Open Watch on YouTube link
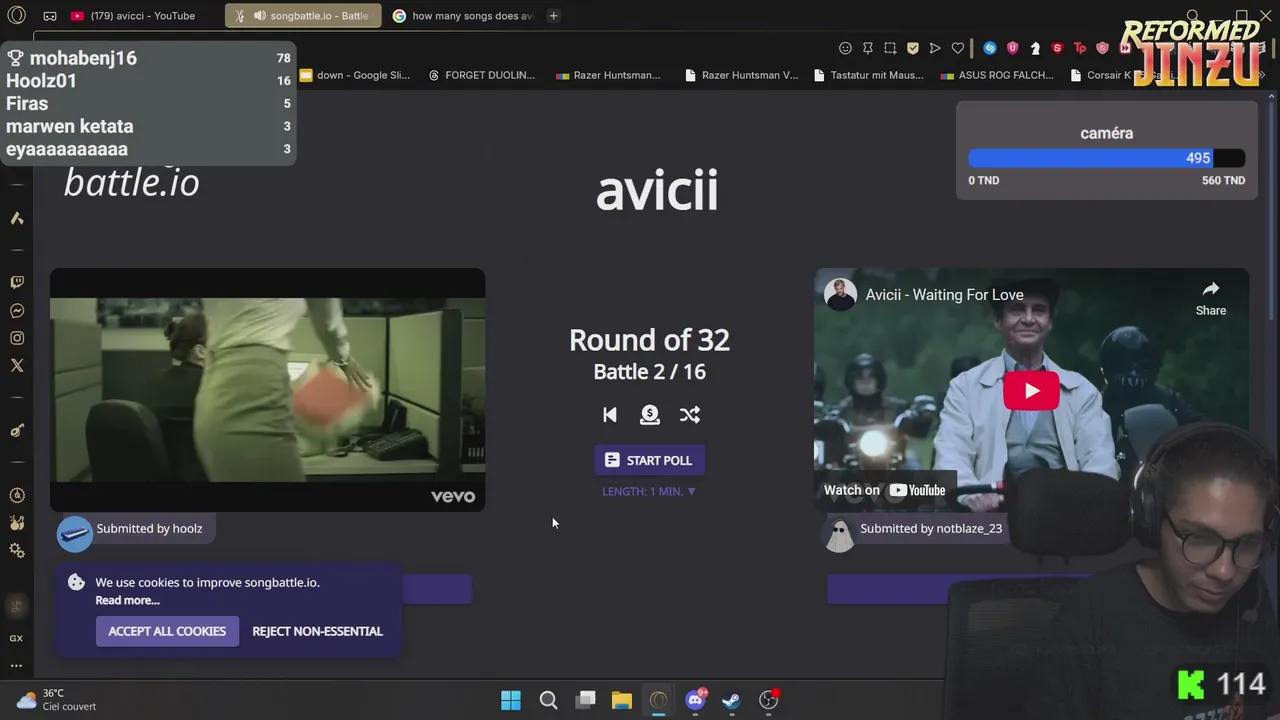 (x=885, y=490)
